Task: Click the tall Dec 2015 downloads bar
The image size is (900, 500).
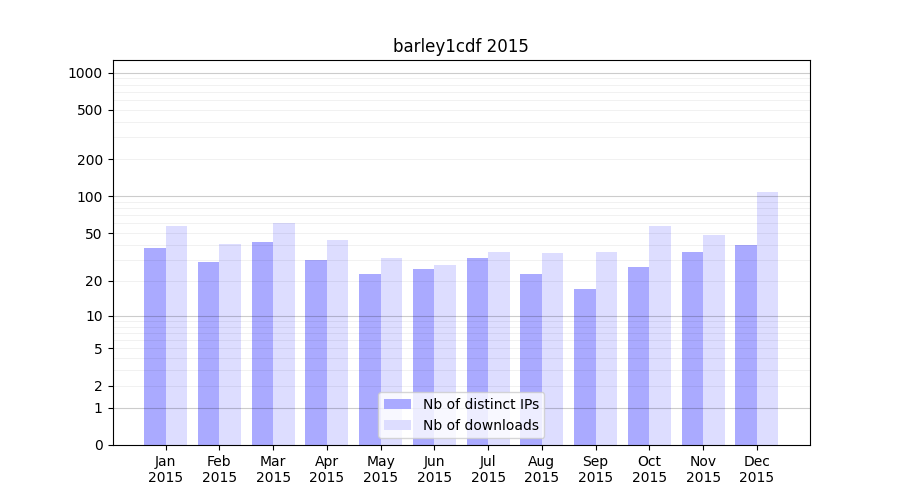Action: tap(767, 318)
